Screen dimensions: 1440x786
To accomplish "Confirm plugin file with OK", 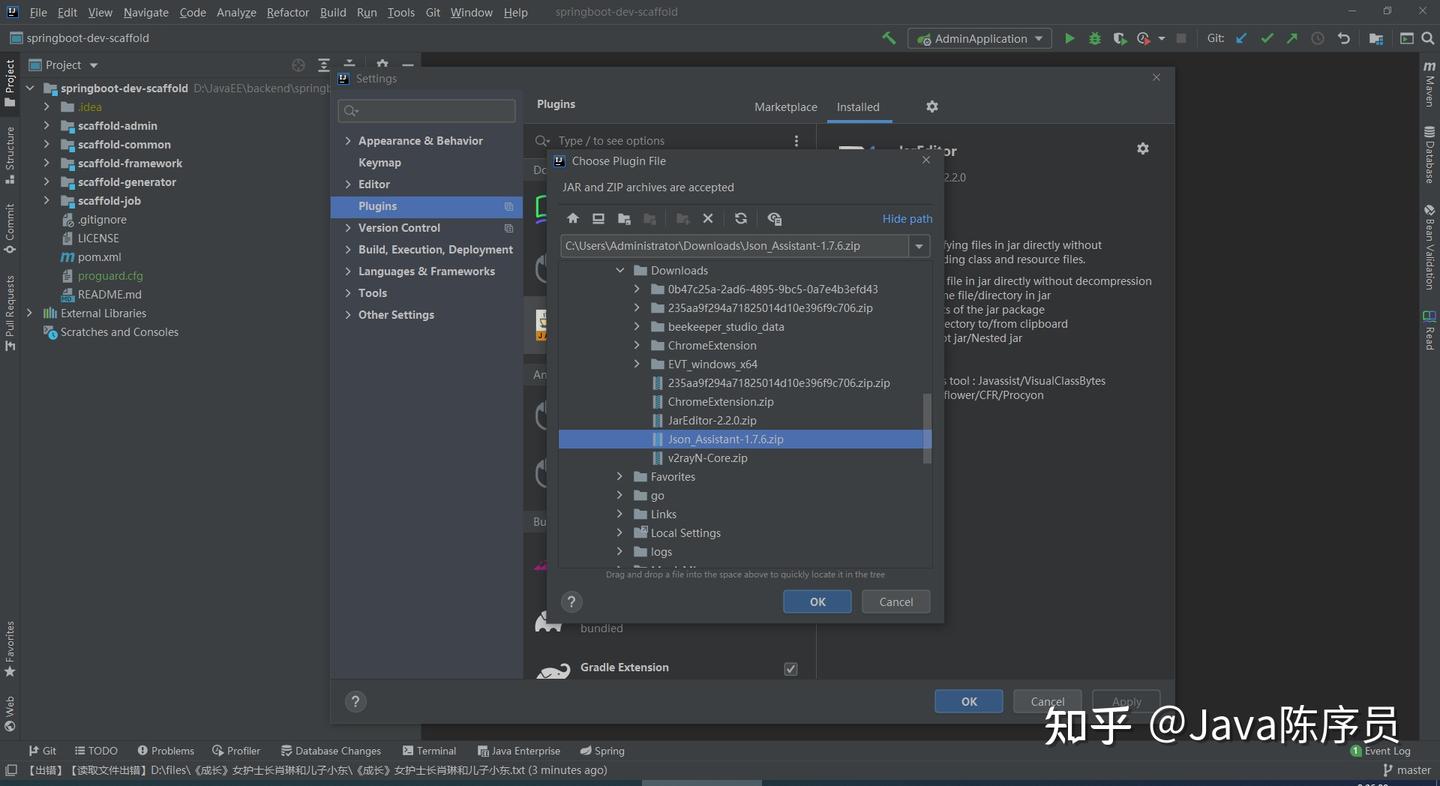I will pyautogui.click(x=817, y=601).
